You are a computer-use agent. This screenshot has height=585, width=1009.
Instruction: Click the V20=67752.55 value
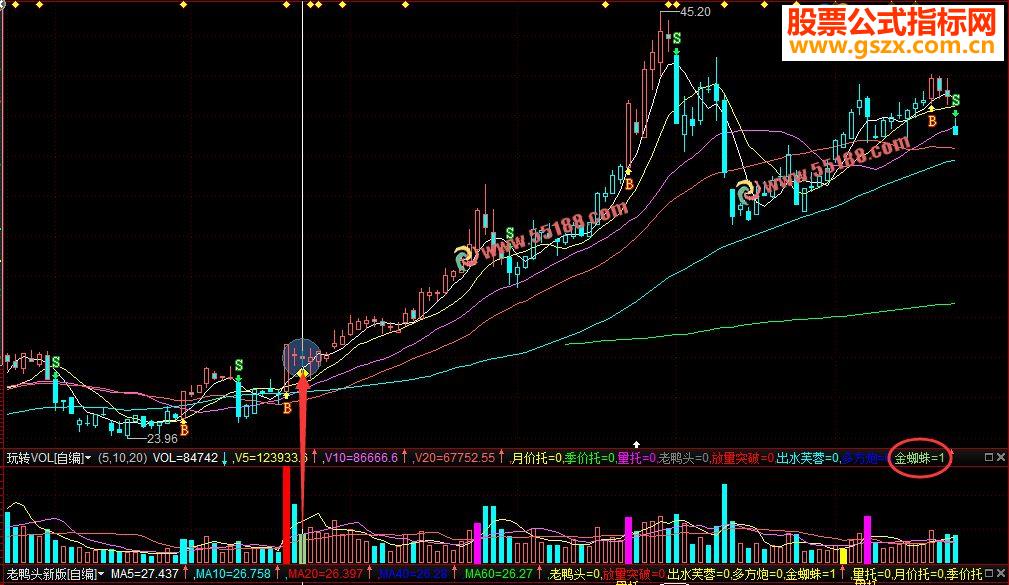454,458
